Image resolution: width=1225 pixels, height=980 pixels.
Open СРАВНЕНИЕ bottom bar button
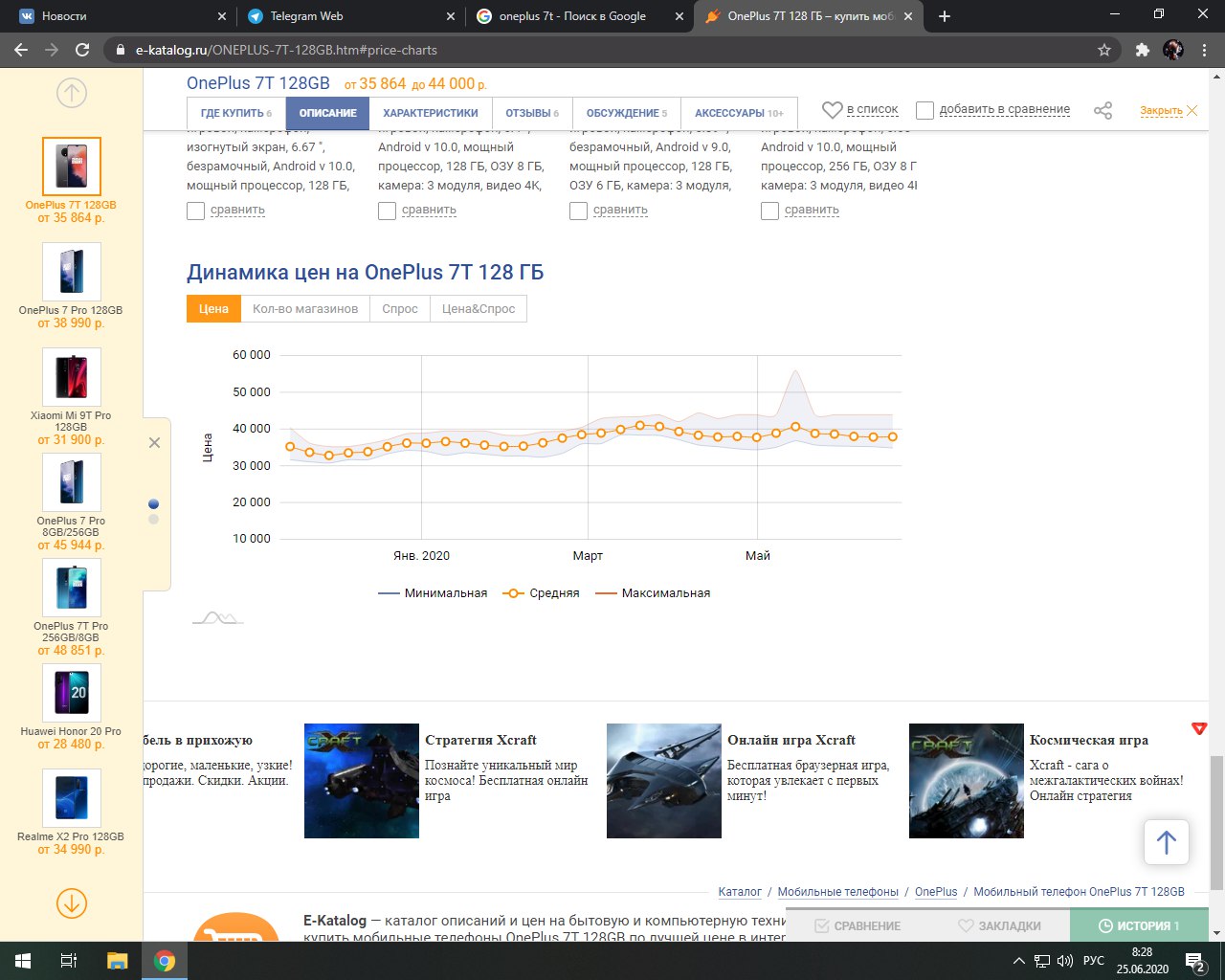(857, 925)
